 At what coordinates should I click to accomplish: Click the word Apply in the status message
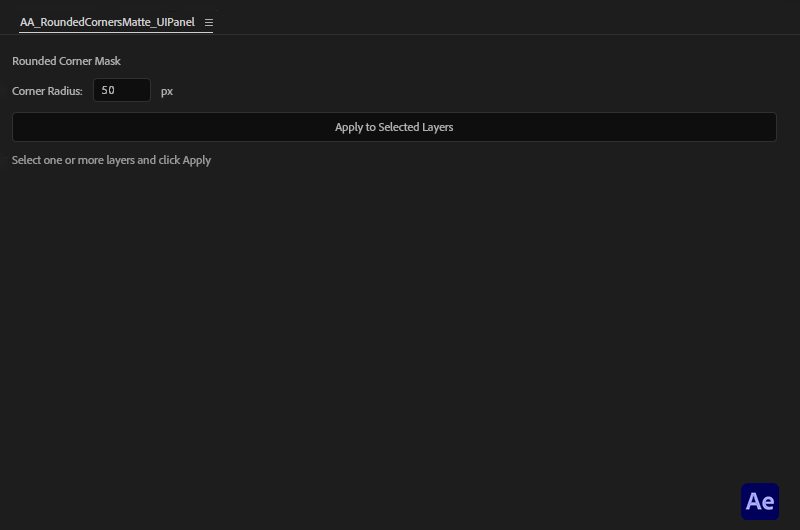pyautogui.click(x=197, y=160)
